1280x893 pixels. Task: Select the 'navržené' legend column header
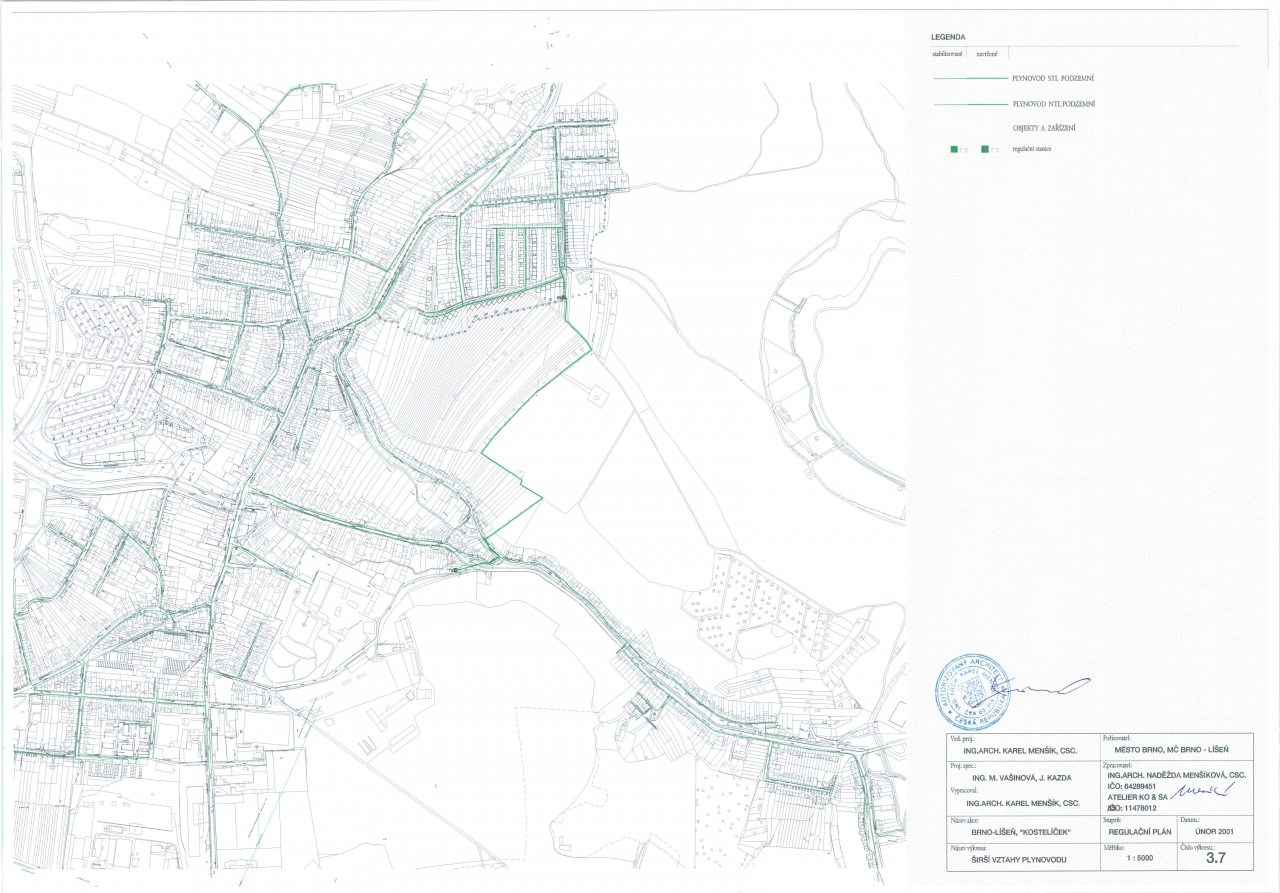coord(986,53)
